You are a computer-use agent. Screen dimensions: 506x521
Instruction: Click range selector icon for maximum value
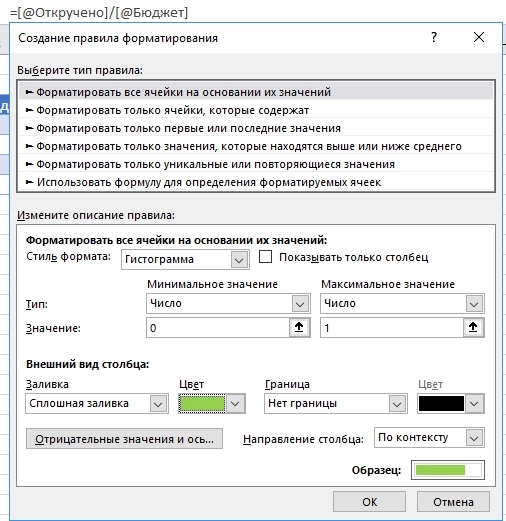coord(473,328)
